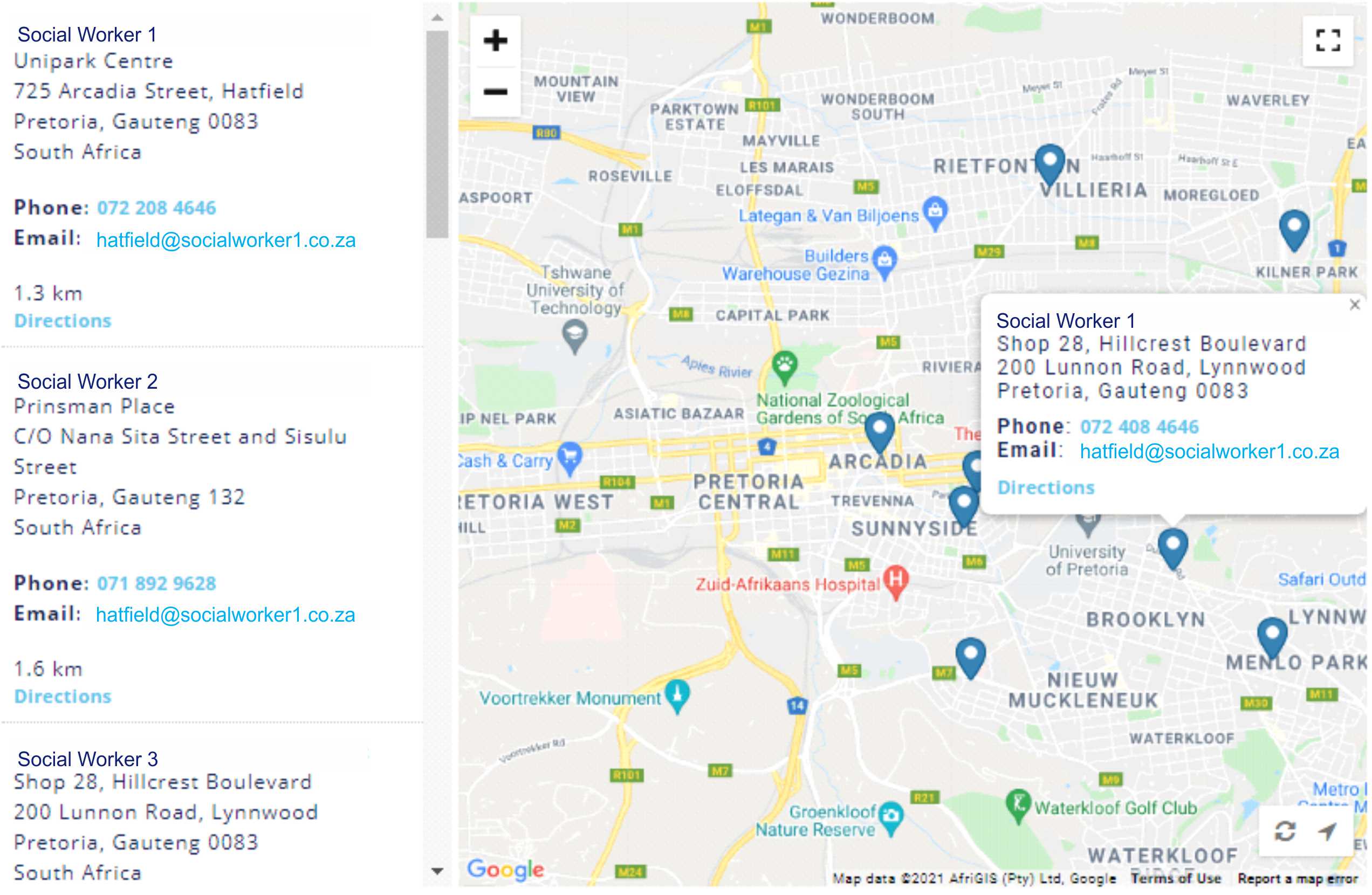Click the locate-me arrow icon
Viewport: 1372px width, 895px height.
(1328, 831)
